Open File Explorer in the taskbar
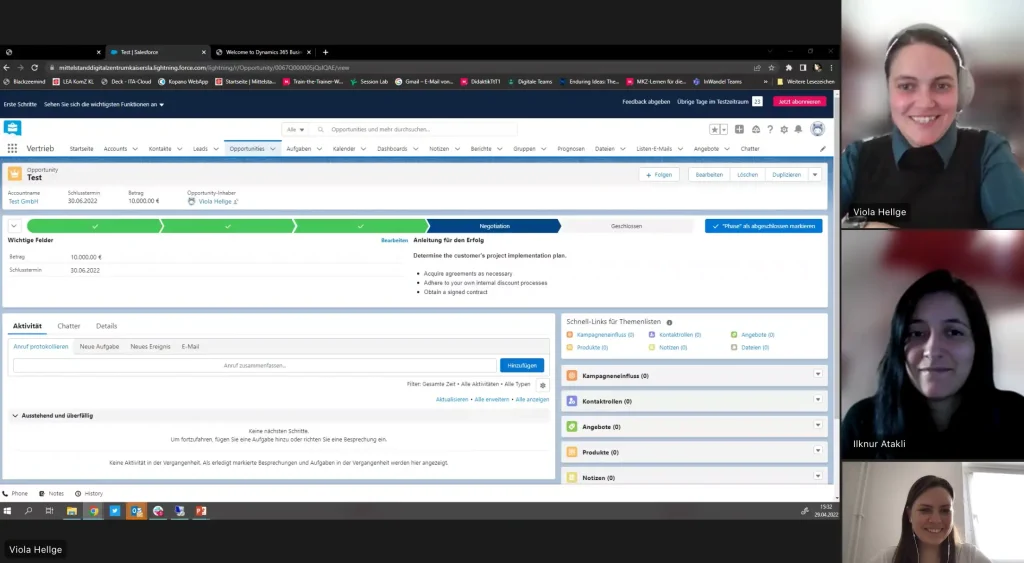 pyautogui.click(x=72, y=511)
